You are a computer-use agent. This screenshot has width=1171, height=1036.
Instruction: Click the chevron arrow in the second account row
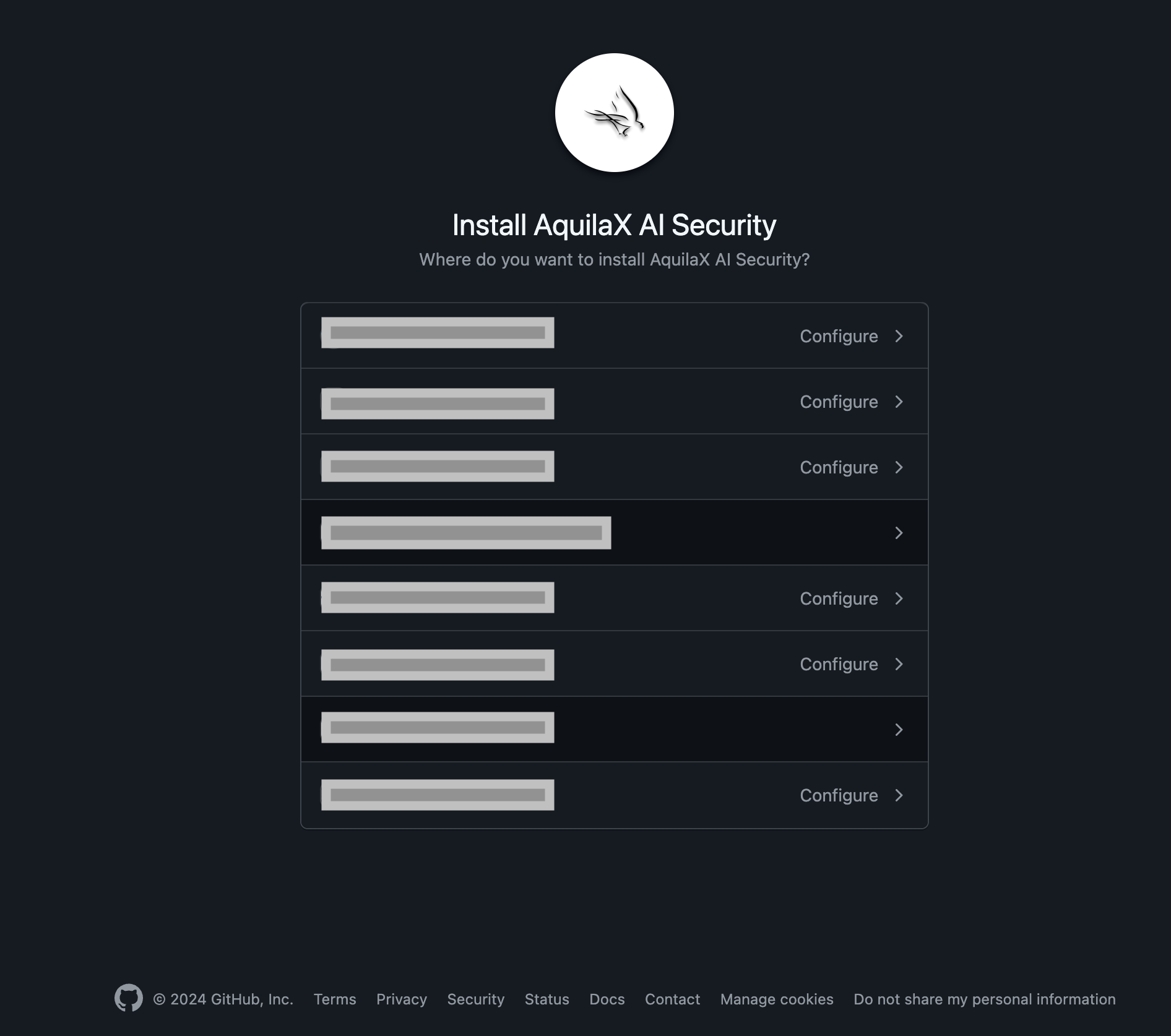point(899,402)
